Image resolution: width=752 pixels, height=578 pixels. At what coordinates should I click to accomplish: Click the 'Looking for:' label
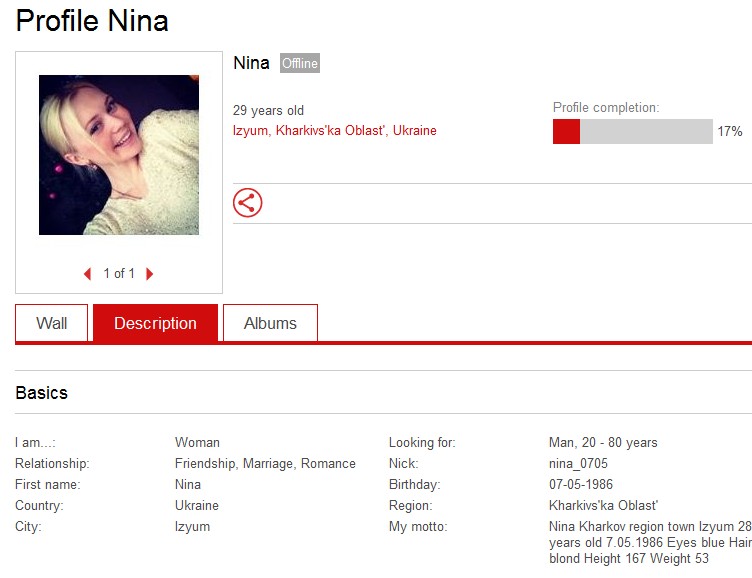pos(422,442)
